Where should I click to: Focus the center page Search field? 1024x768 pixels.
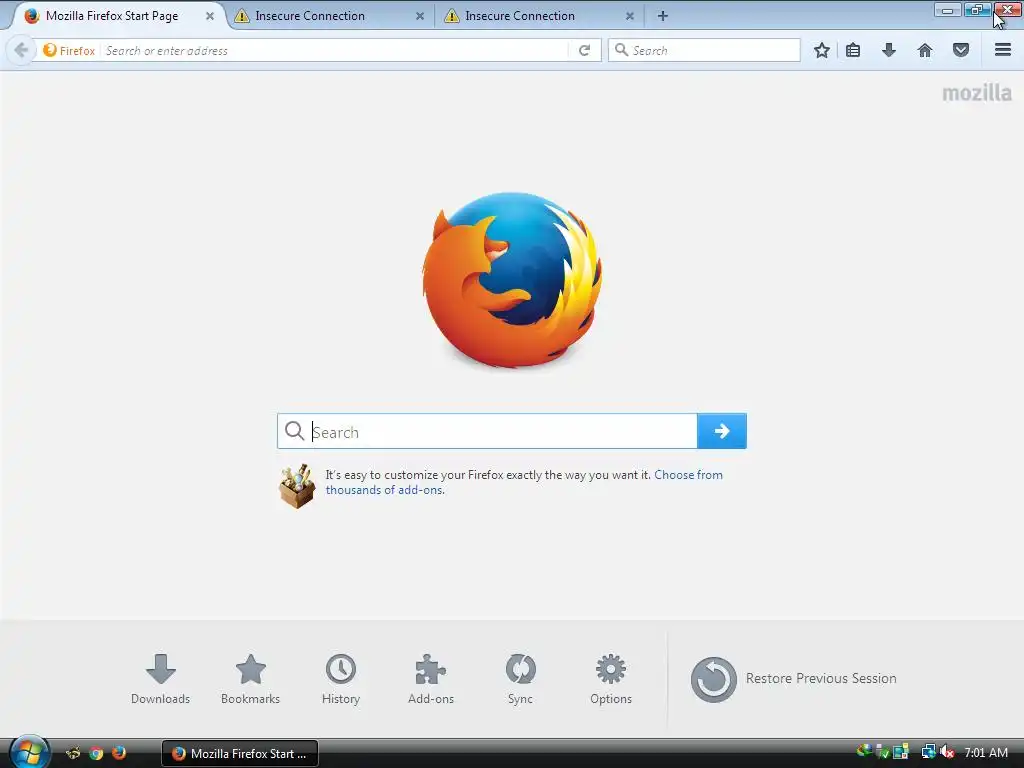[487, 431]
